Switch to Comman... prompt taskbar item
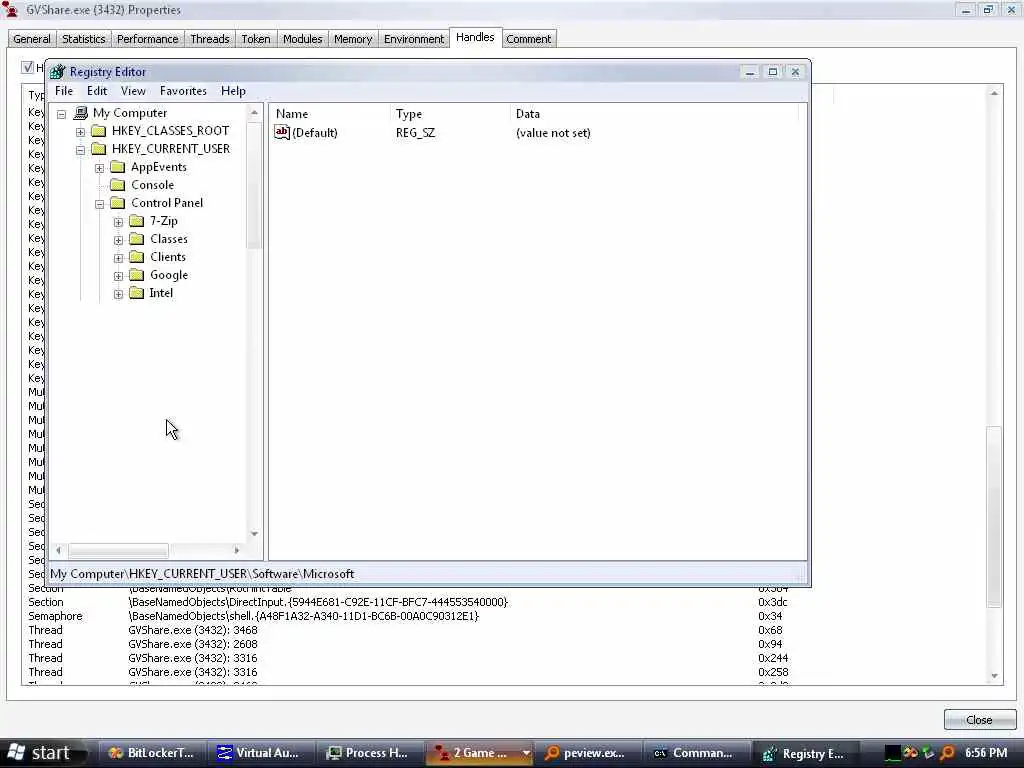Viewport: 1024px width, 768px height. tap(696, 753)
